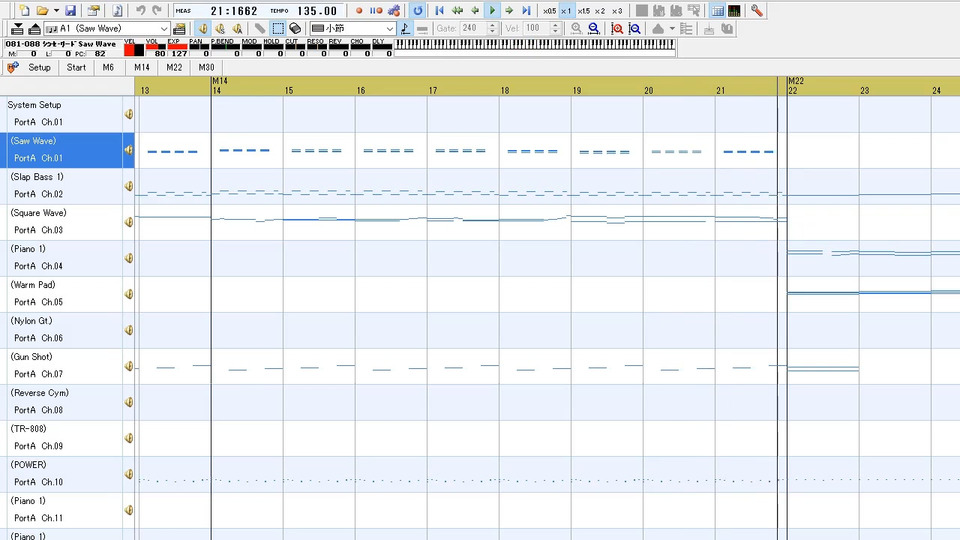Toggle loop playback icon
Screen dimensions: 960x540
(x=418, y=10)
